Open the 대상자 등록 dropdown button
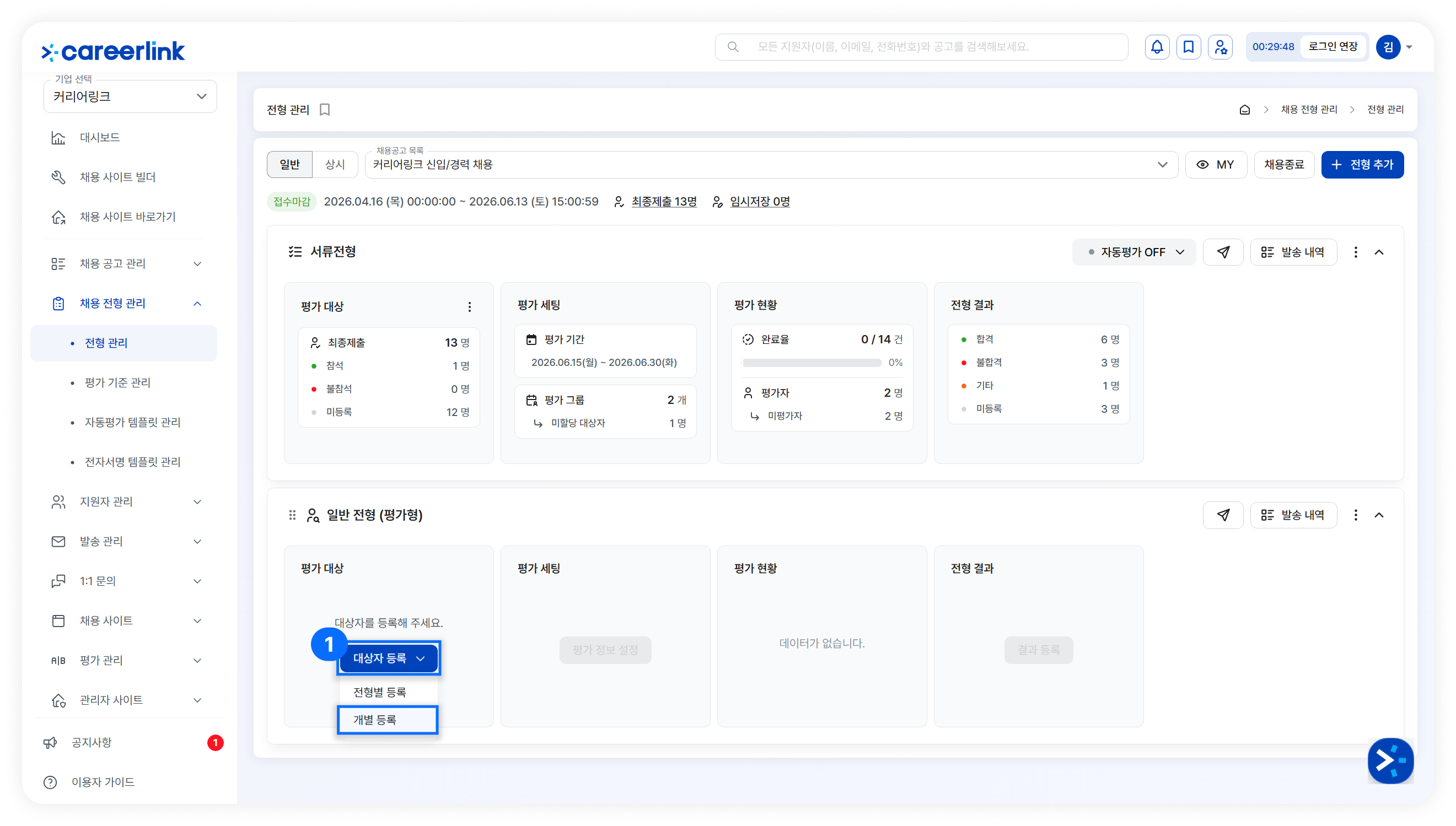The image size is (1456, 826). pos(389,658)
